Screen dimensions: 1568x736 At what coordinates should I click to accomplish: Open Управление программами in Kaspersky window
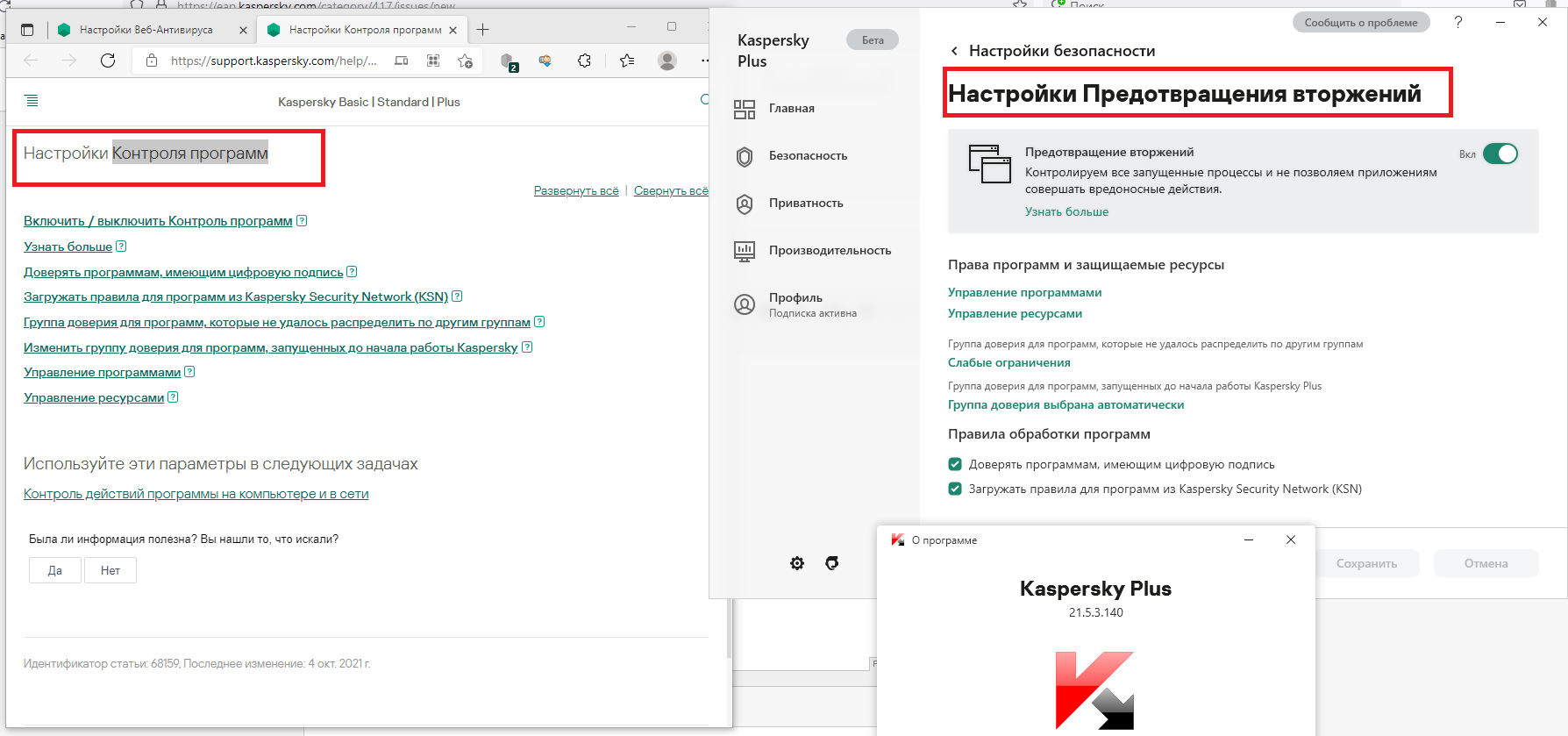(1024, 292)
